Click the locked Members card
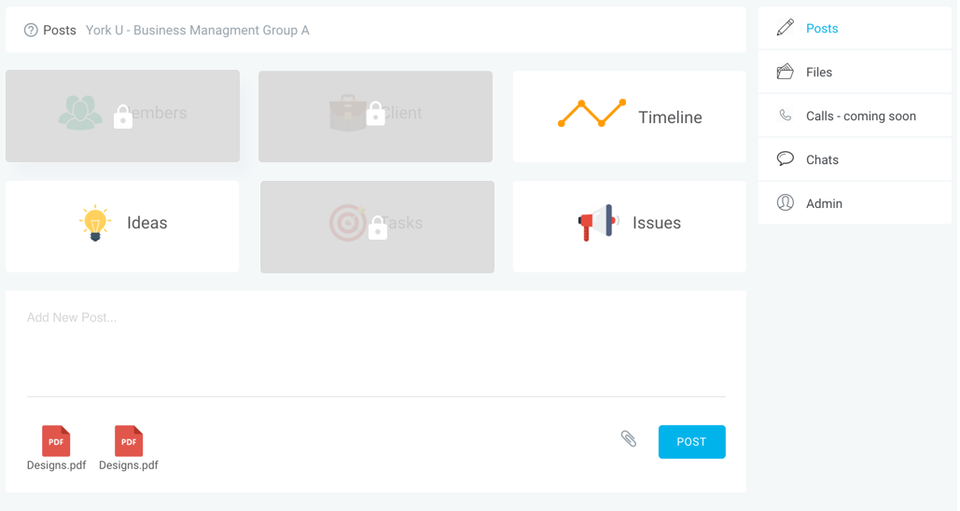 (122, 116)
